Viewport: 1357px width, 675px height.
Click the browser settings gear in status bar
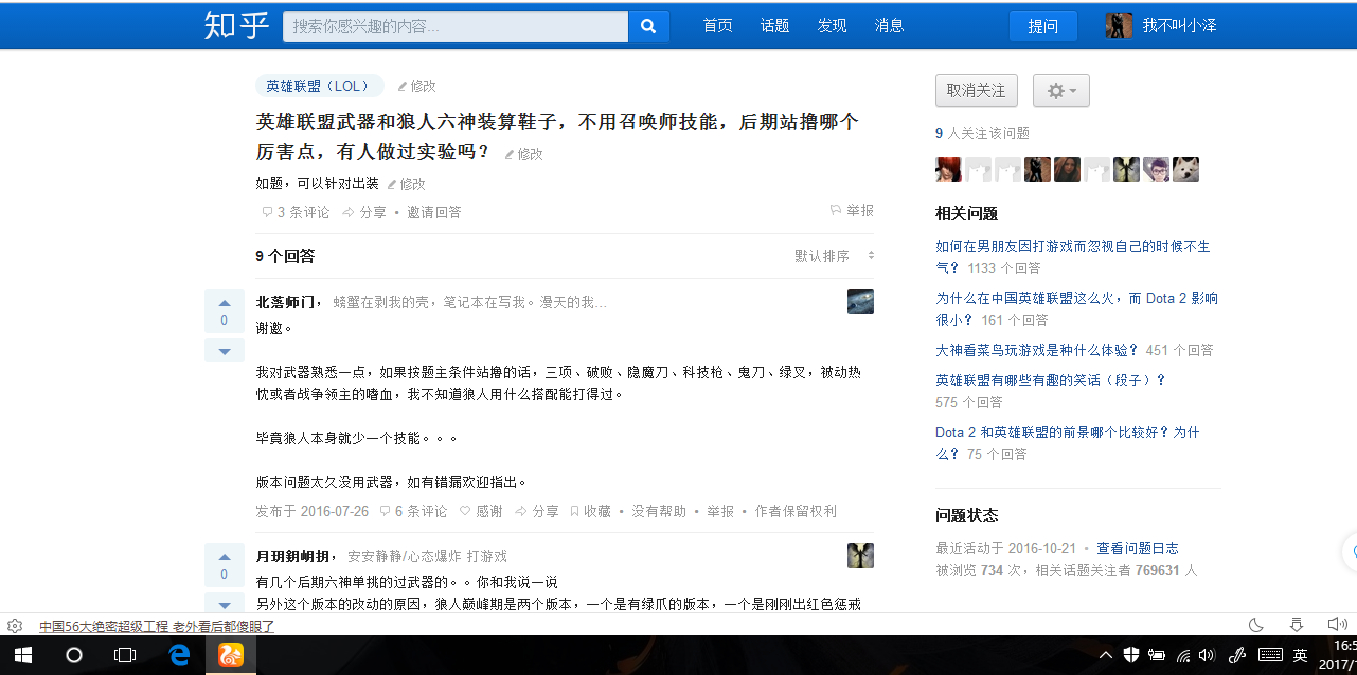(14, 626)
